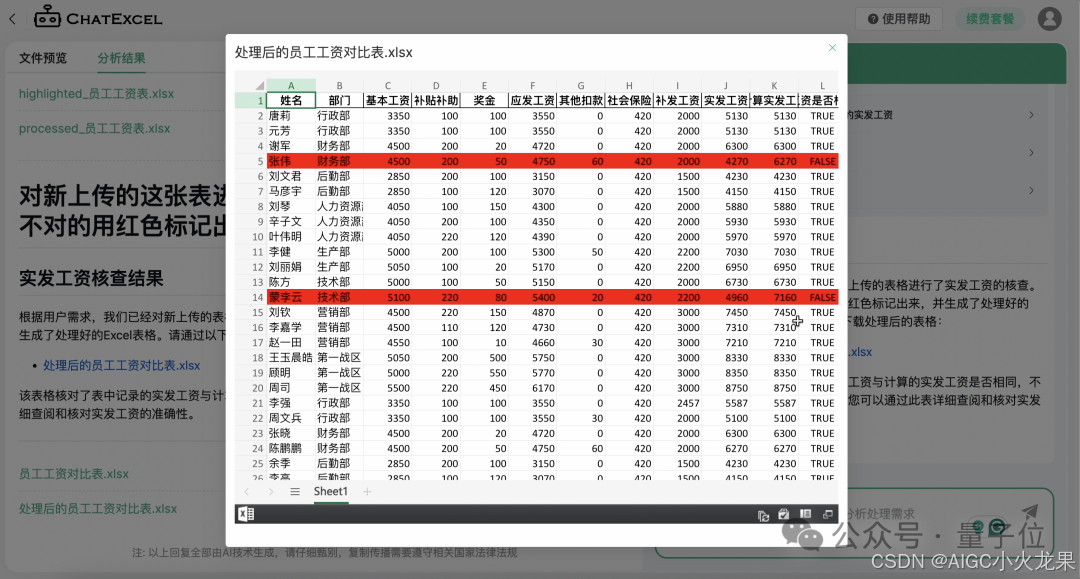Select row 14 header
1080x579 pixels.
coord(251,297)
